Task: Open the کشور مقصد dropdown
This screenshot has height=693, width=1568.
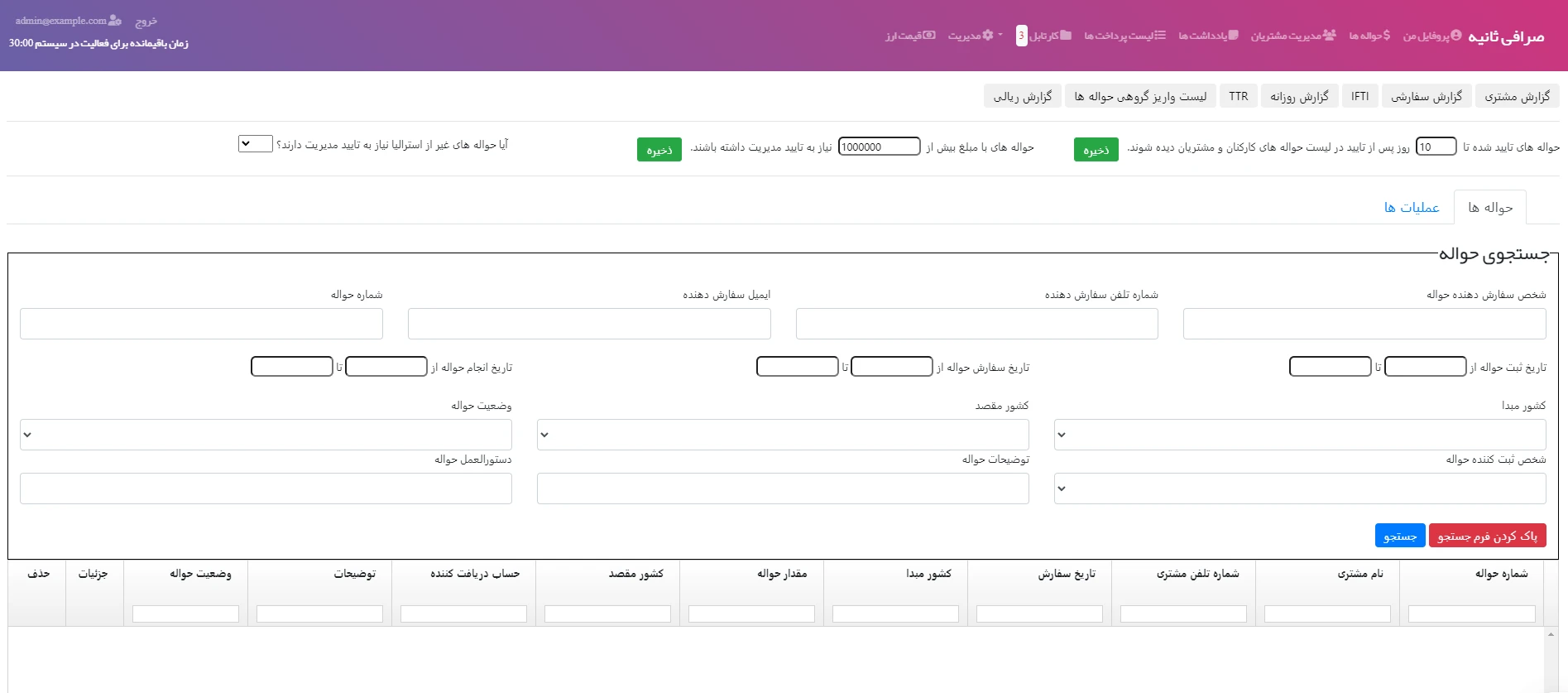Action: click(x=782, y=435)
